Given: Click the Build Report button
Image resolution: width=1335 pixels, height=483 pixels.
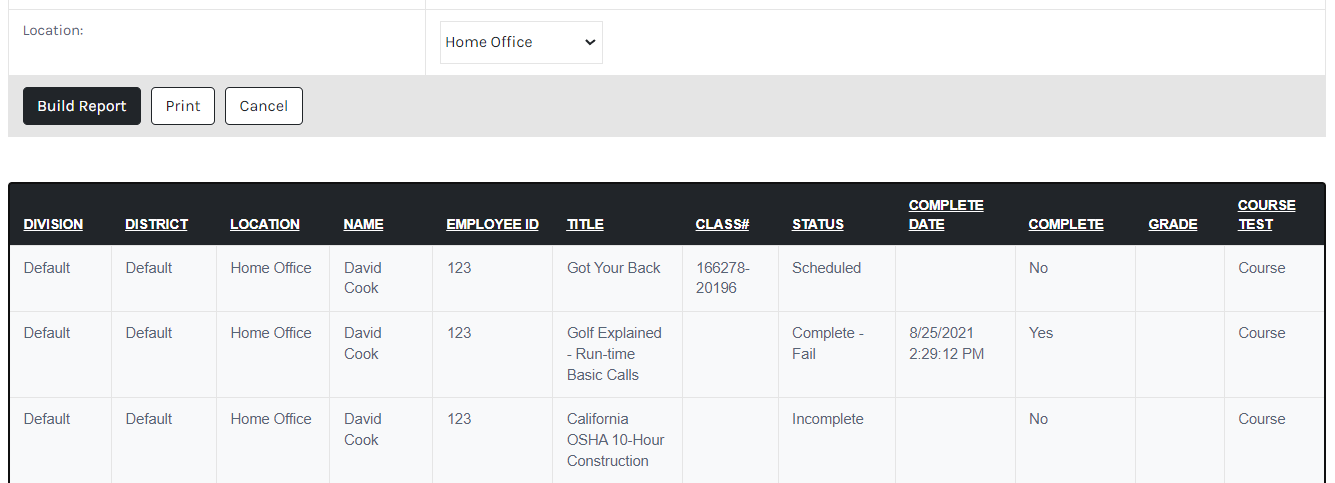Looking at the screenshot, I should (x=82, y=106).
